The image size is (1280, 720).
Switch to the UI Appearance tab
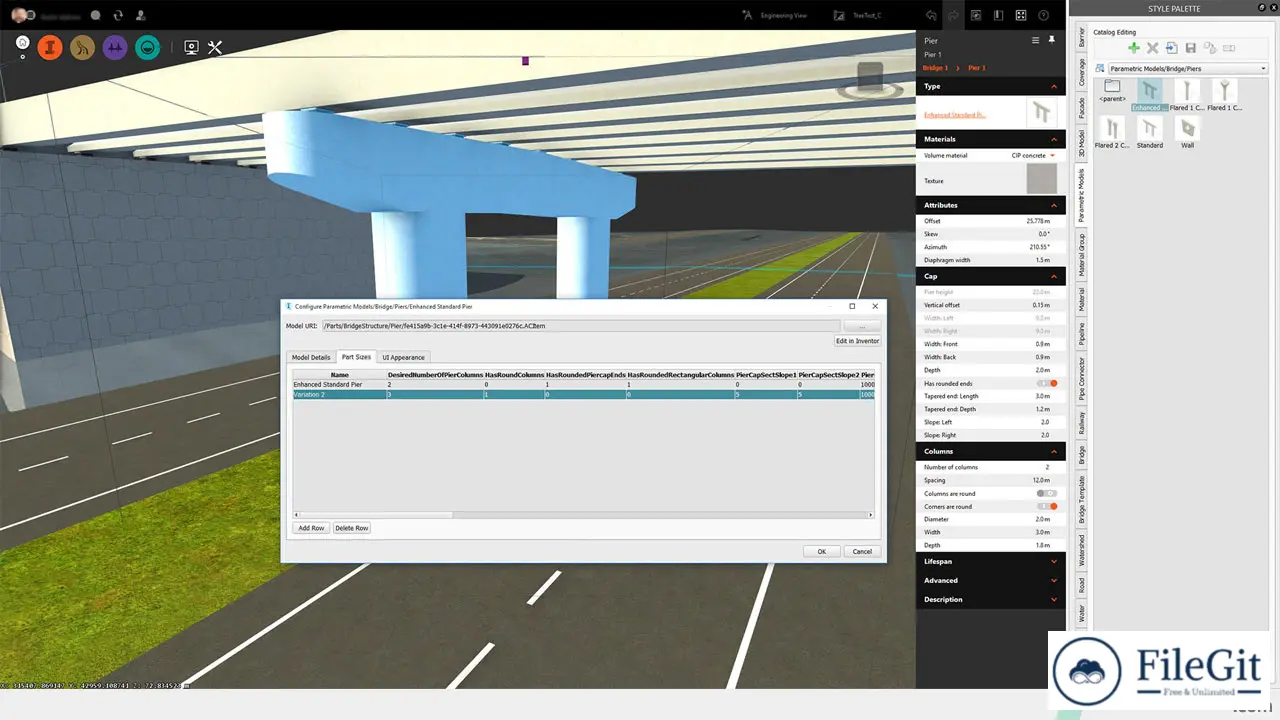pyautogui.click(x=403, y=357)
